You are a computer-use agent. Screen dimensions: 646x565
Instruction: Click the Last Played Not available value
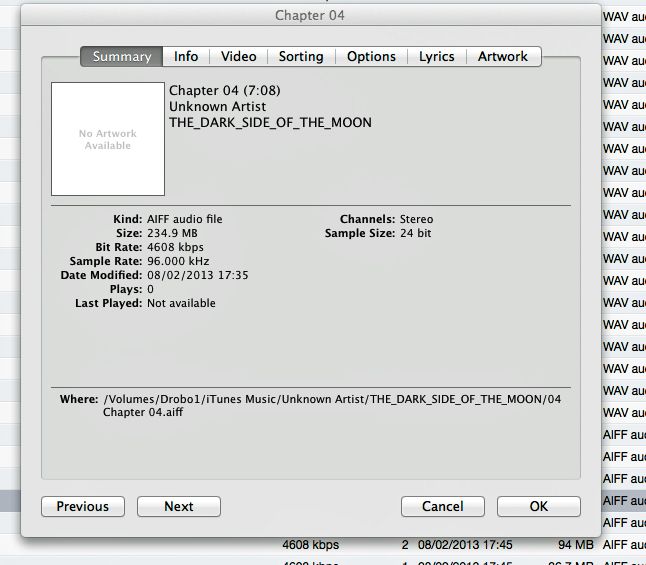point(181,303)
